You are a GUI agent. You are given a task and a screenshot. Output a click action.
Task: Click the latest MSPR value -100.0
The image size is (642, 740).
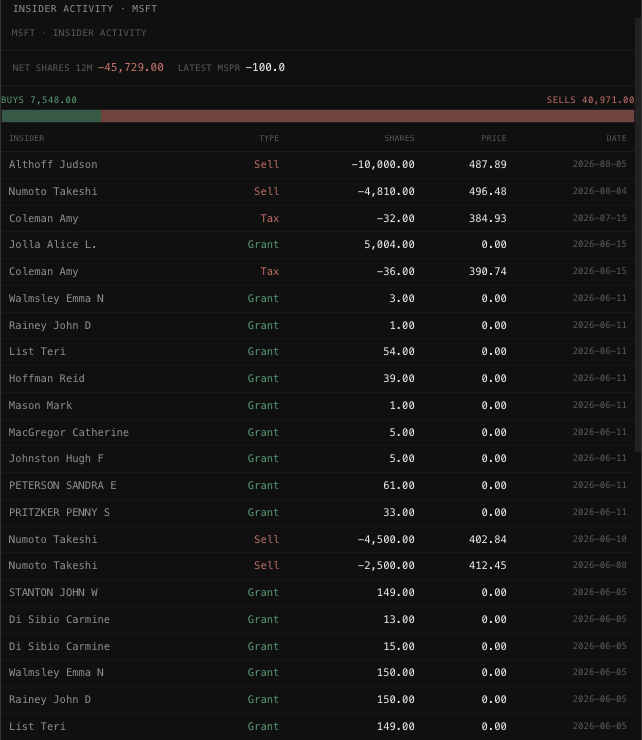[265, 67]
